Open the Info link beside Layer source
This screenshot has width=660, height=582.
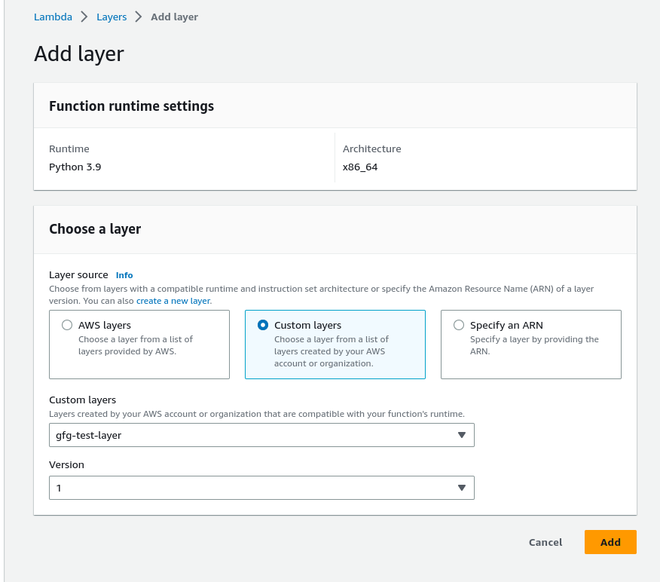tap(124, 275)
